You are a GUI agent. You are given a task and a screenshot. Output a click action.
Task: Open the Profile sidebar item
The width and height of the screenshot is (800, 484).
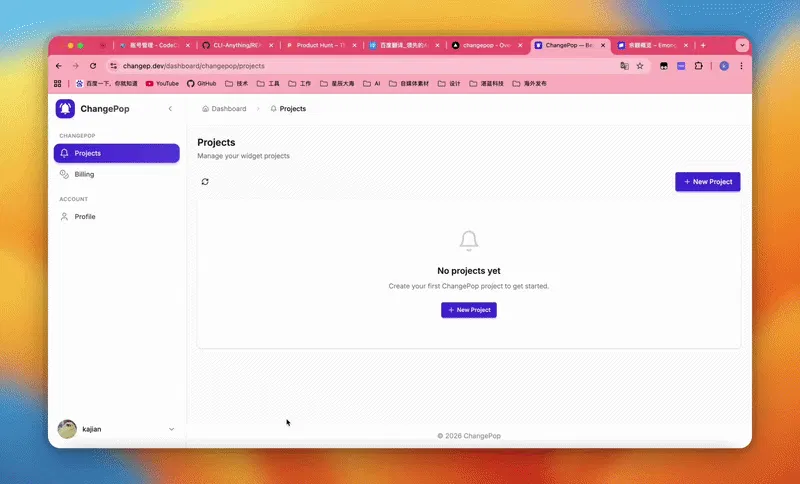(117, 217)
